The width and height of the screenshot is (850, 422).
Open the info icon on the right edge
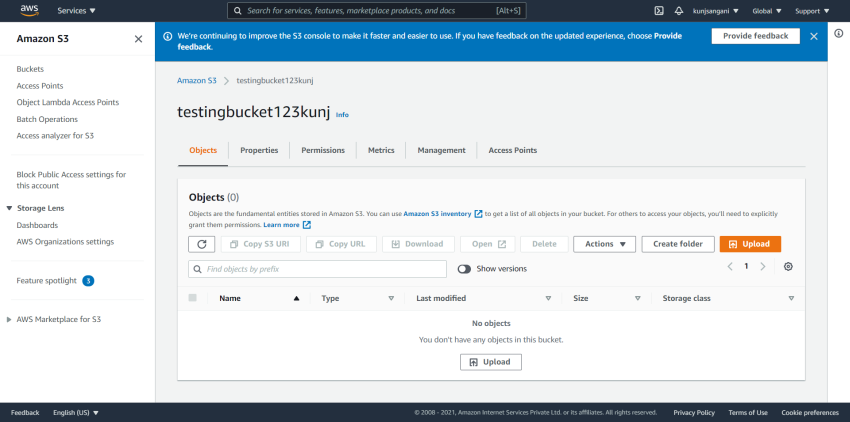pyautogui.click(x=839, y=34)
